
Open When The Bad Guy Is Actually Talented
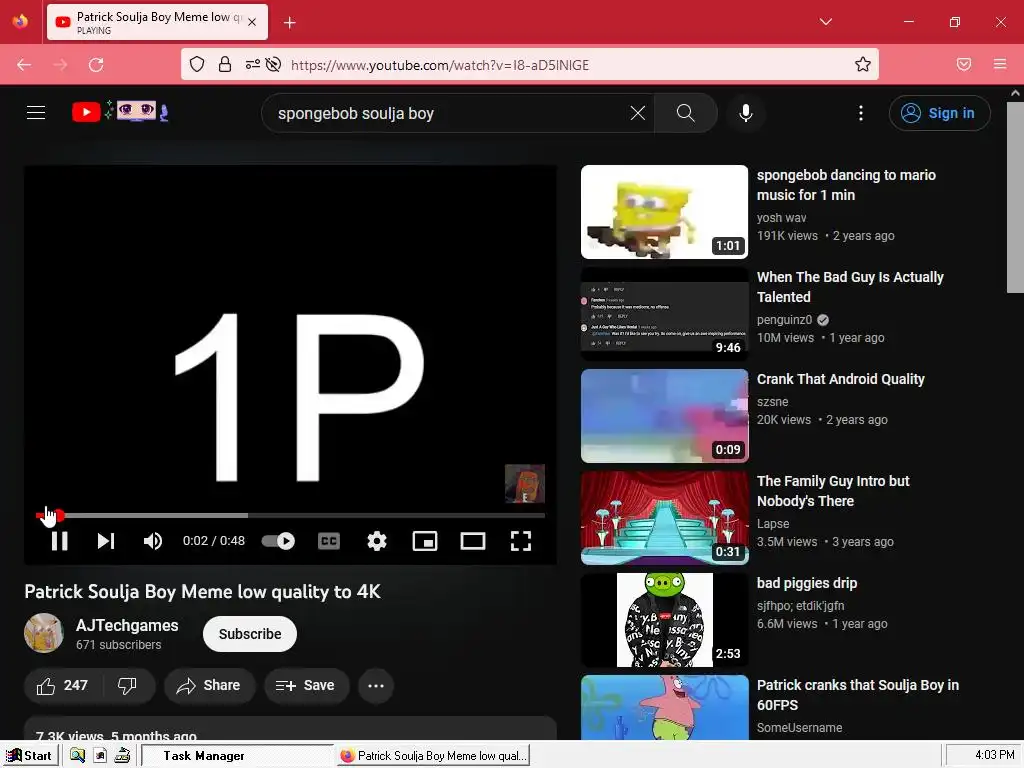tap(850, 287)
